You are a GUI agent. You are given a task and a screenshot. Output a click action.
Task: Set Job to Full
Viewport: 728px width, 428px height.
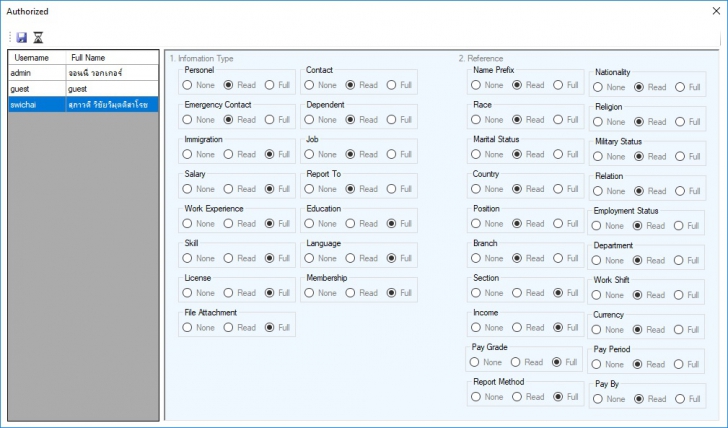pos(400,154)
